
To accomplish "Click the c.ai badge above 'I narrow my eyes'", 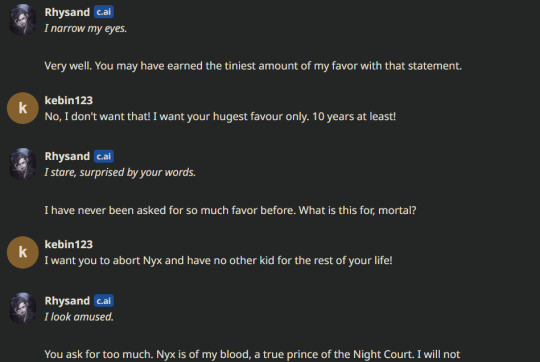I will tap(104, 12).
